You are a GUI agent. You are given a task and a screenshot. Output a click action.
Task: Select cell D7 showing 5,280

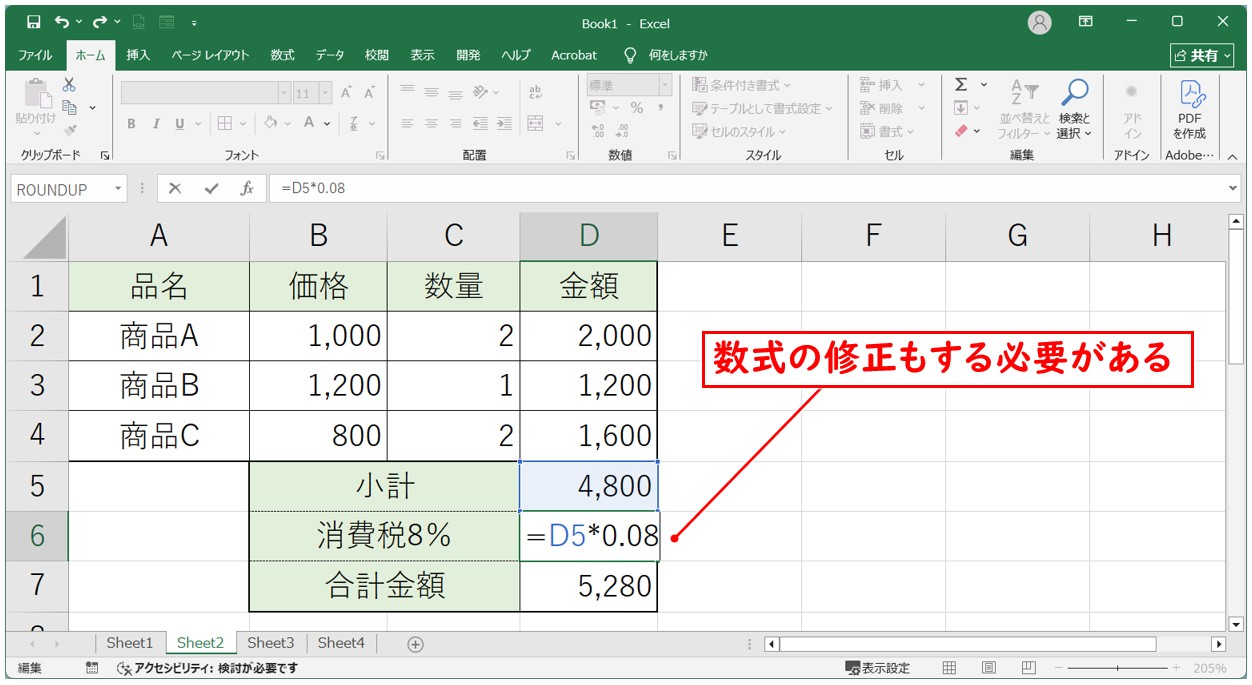click(x=589, y=586)
